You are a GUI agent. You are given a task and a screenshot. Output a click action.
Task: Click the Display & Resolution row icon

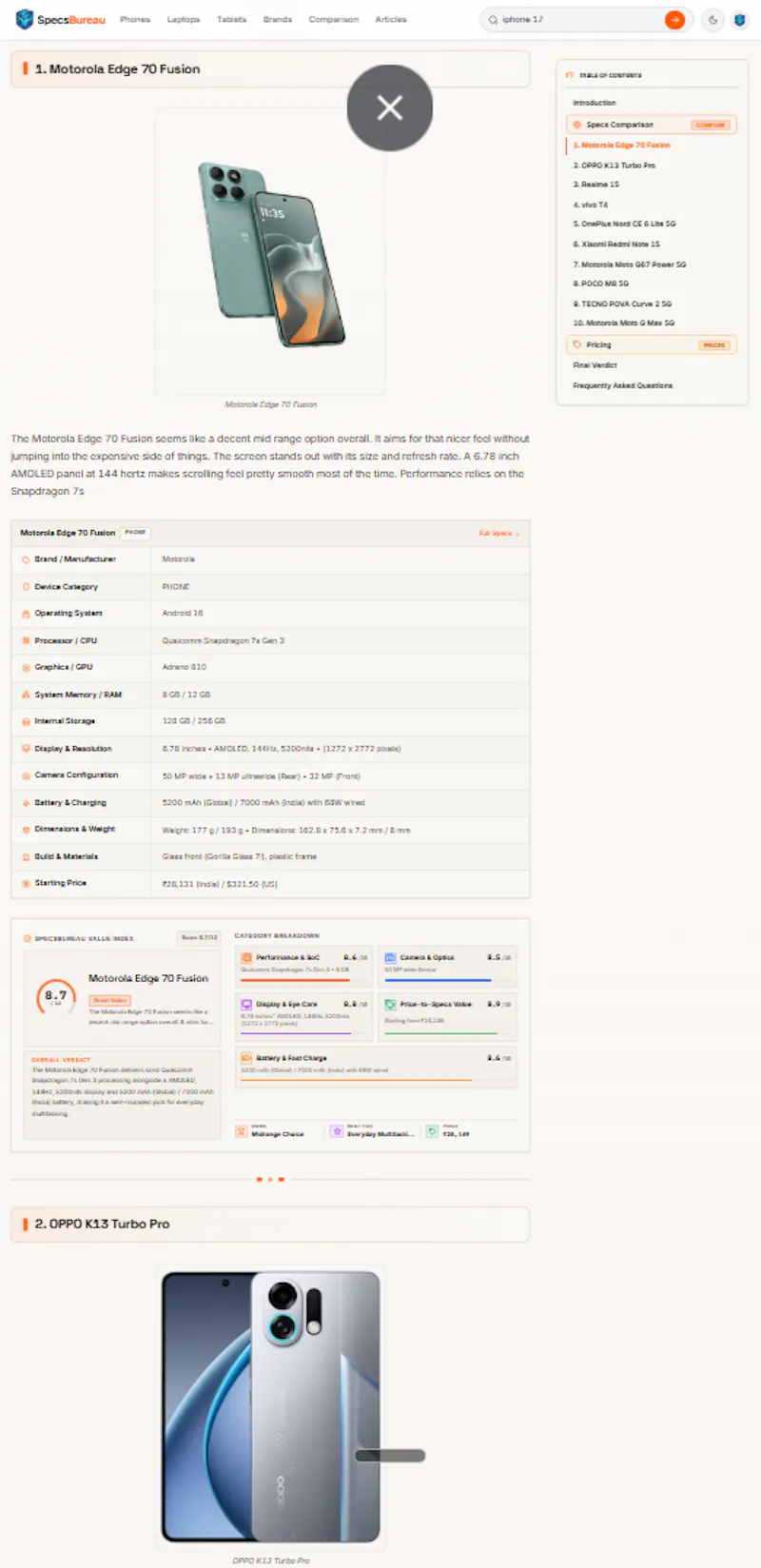tap(26, 749)
